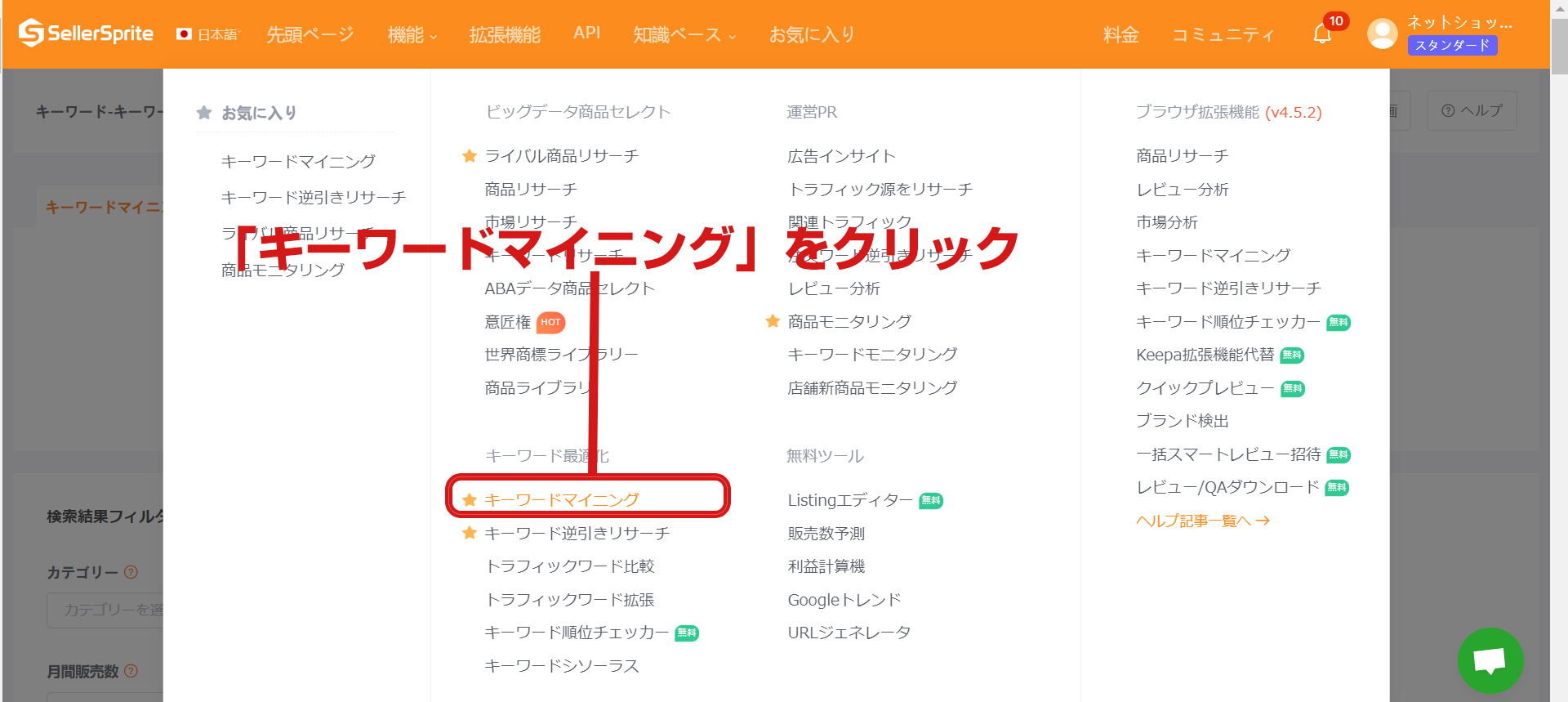Viewport: 1568px width, 702px height.
Task: Open 店舗新商品モニタリング
Action: (x=872, y=387)
